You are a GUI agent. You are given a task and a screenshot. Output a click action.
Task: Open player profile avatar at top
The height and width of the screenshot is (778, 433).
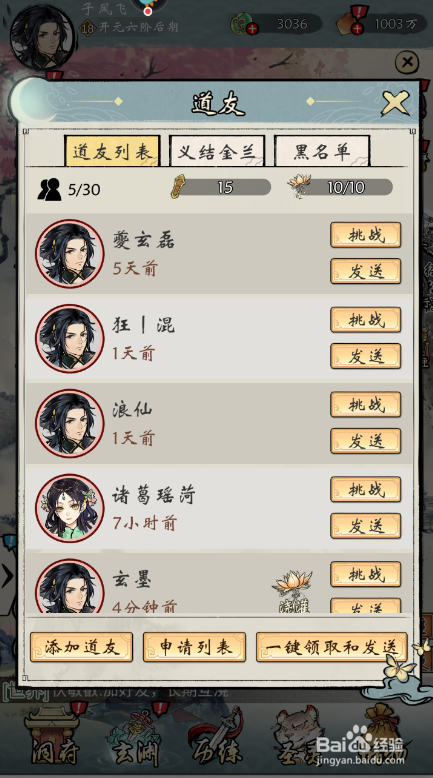pyautogui.click(x=42, y=37)
